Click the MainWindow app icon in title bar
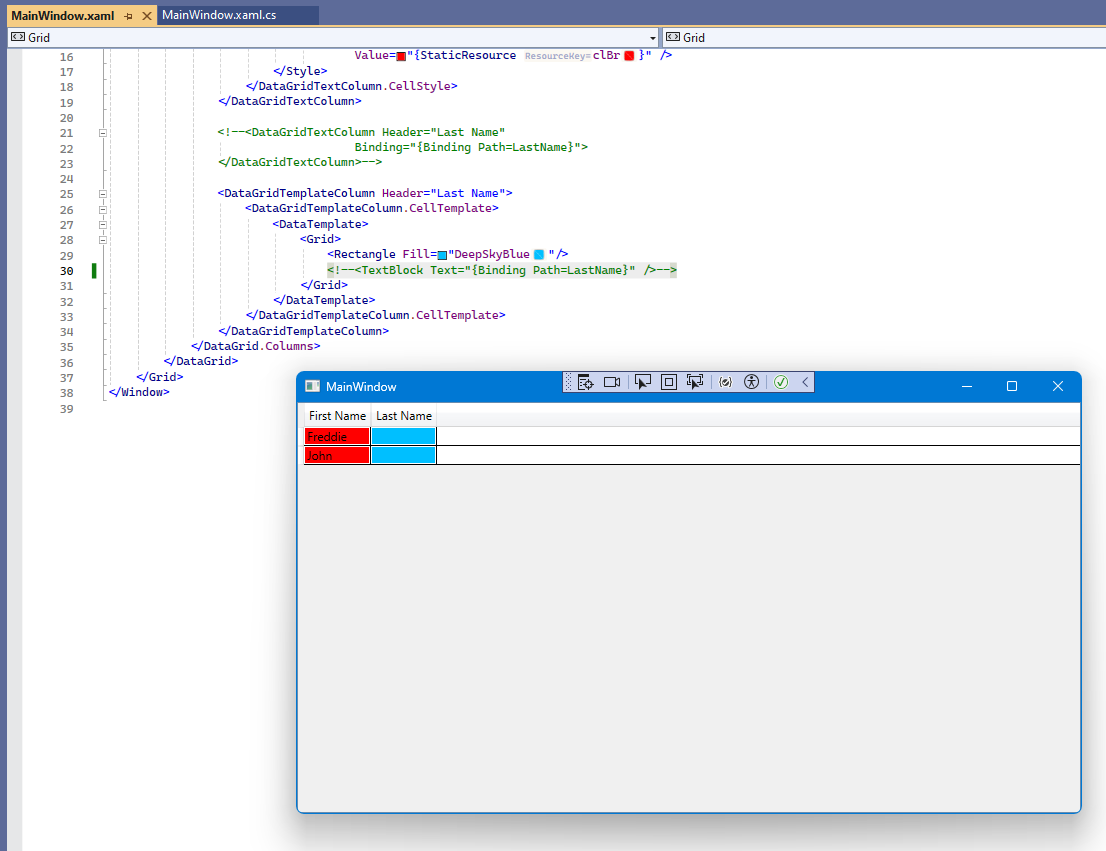 tap(312, 387)
